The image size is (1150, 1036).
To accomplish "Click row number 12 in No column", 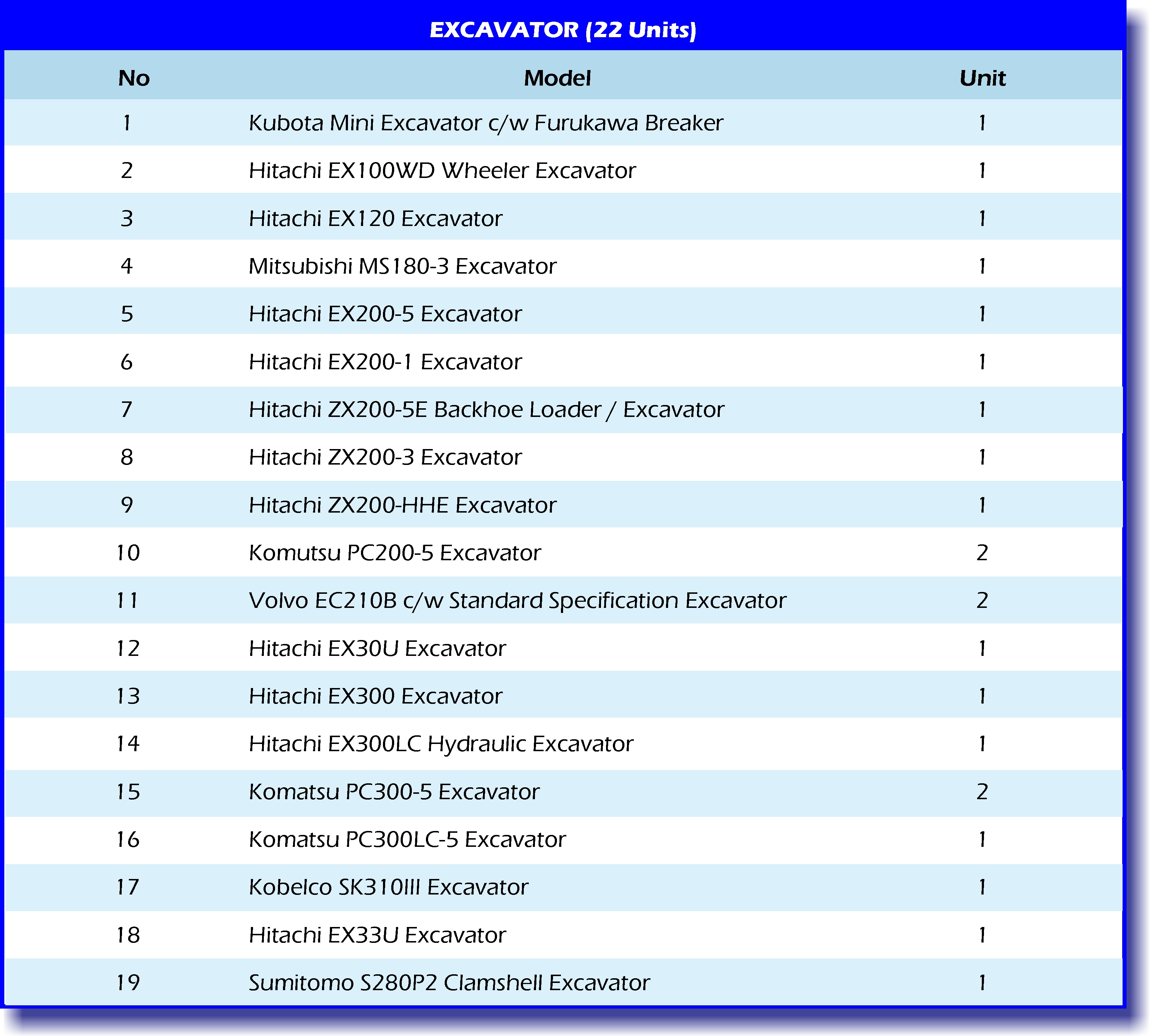I will pyautogui.click(x=128, y=648).
